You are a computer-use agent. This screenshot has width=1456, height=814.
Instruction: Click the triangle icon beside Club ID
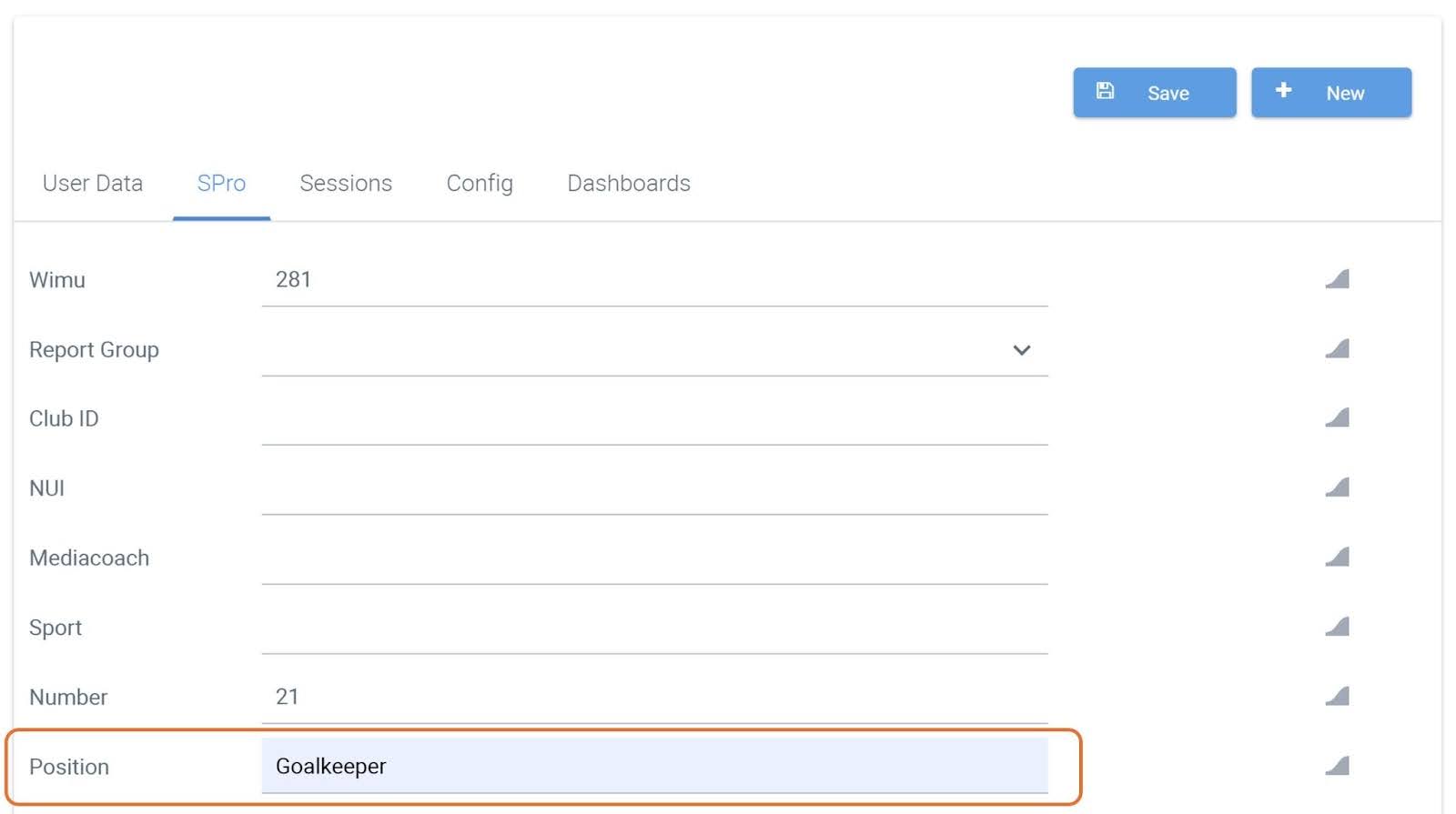point(1337,418)
